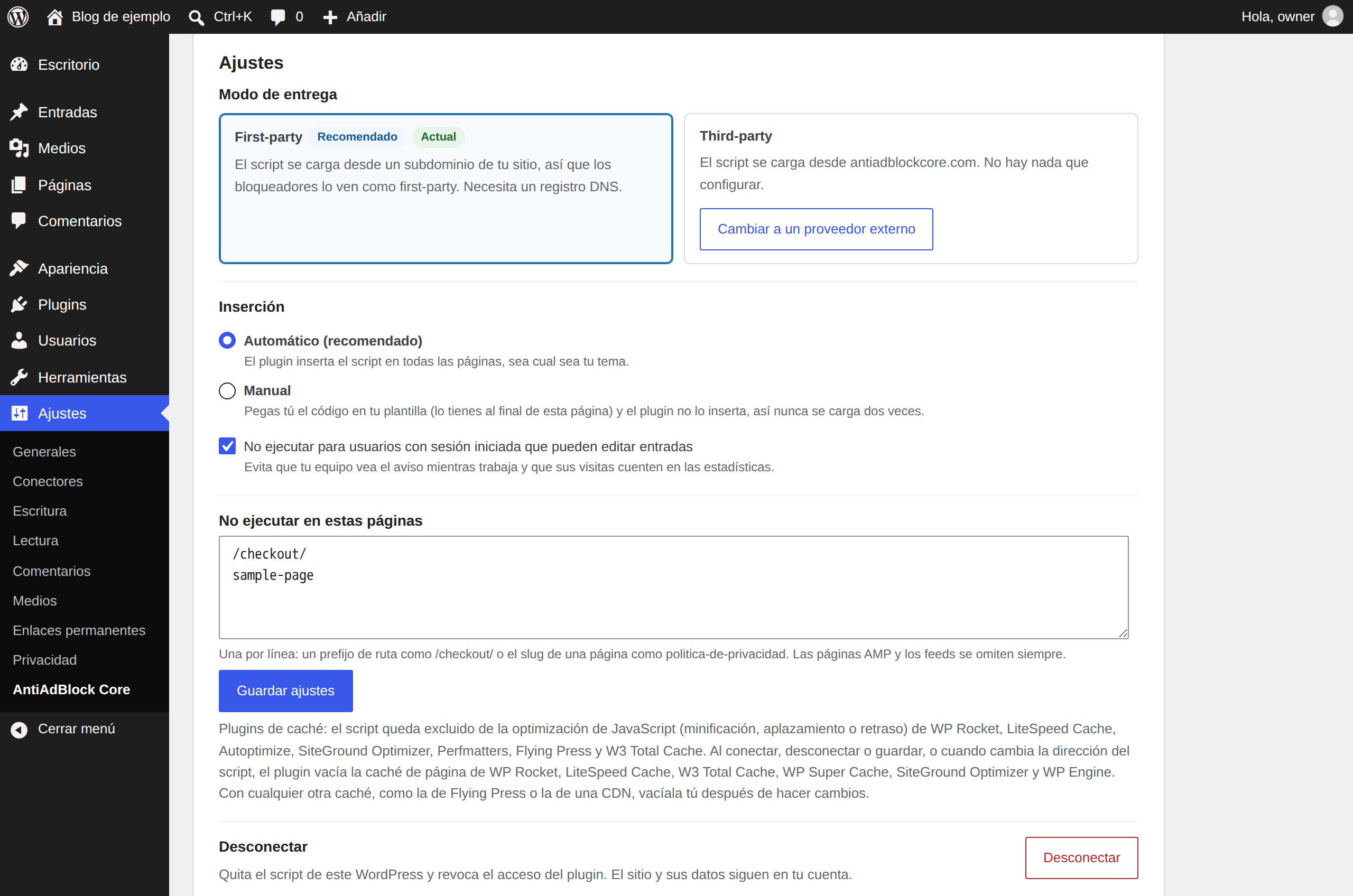Click the plus icon next to Añadir
The image size is (1353, 896).
[x=330, y=17]
